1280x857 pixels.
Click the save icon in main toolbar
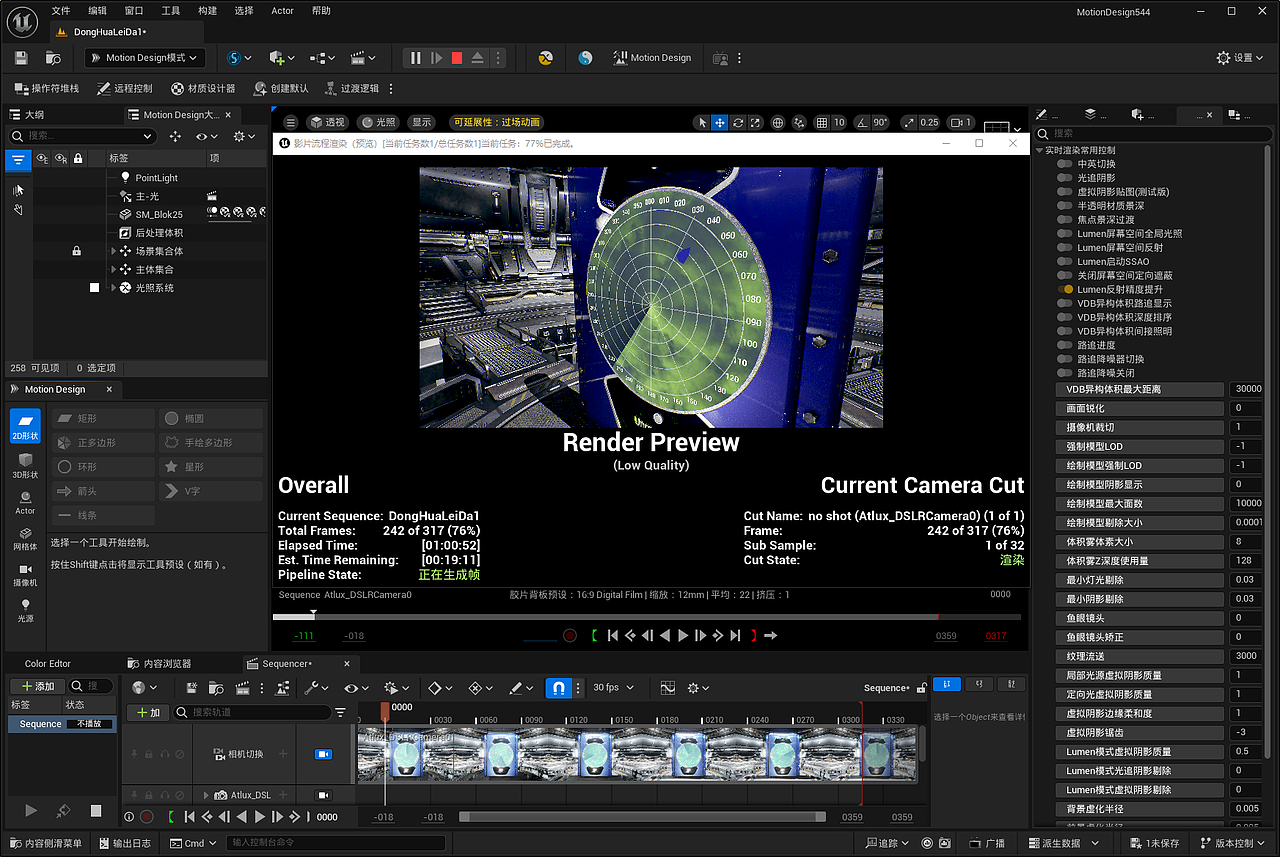21,58
